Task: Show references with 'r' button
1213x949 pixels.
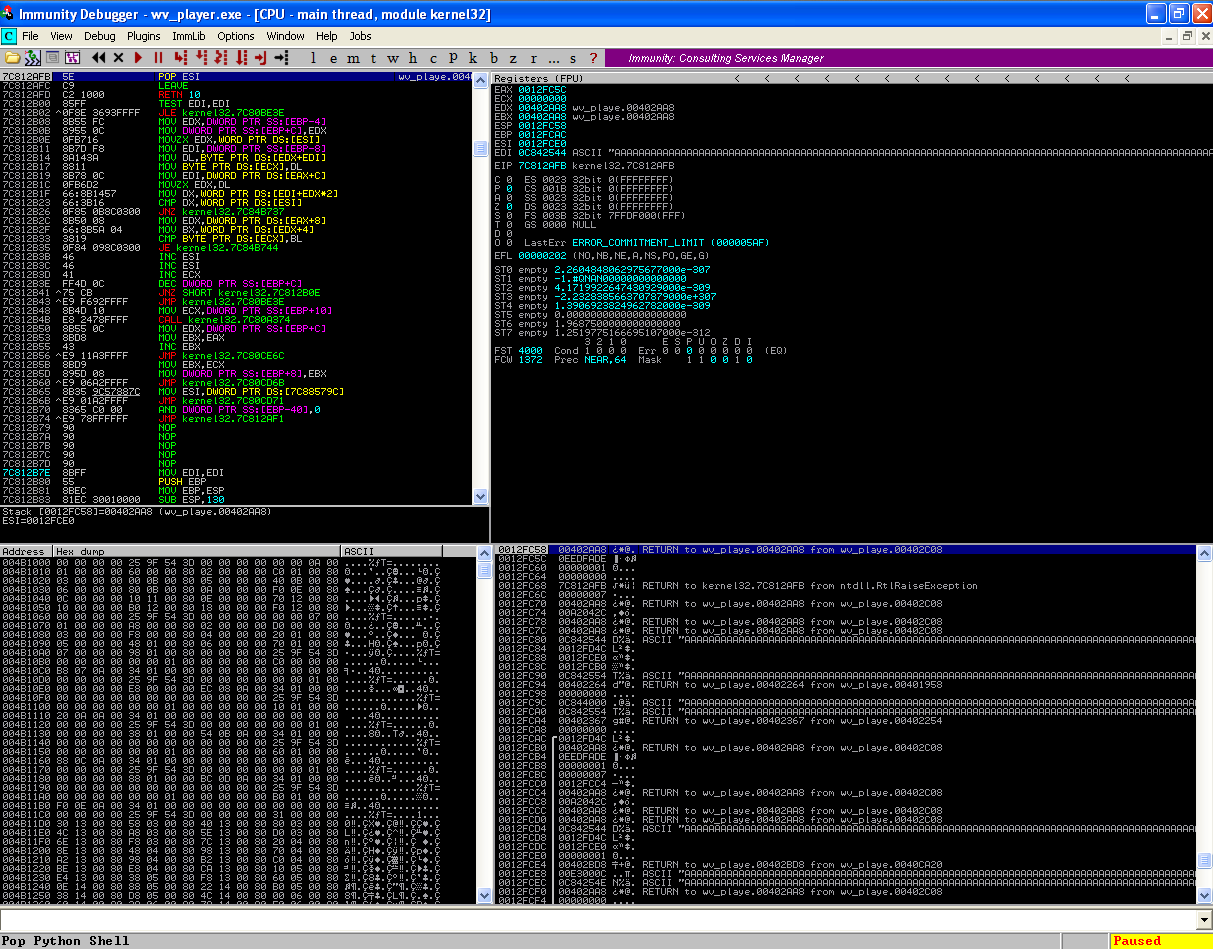Action: point(534,58)
